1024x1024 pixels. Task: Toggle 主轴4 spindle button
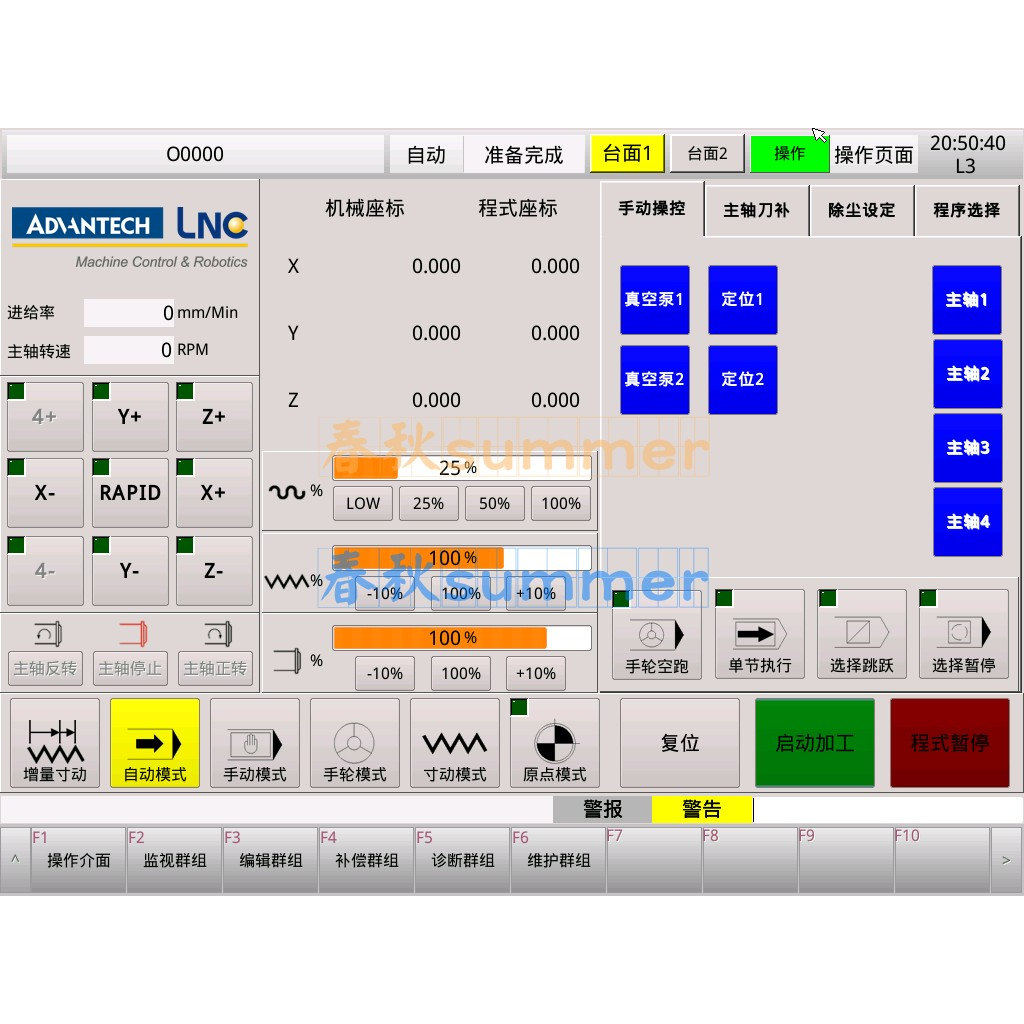967,521
